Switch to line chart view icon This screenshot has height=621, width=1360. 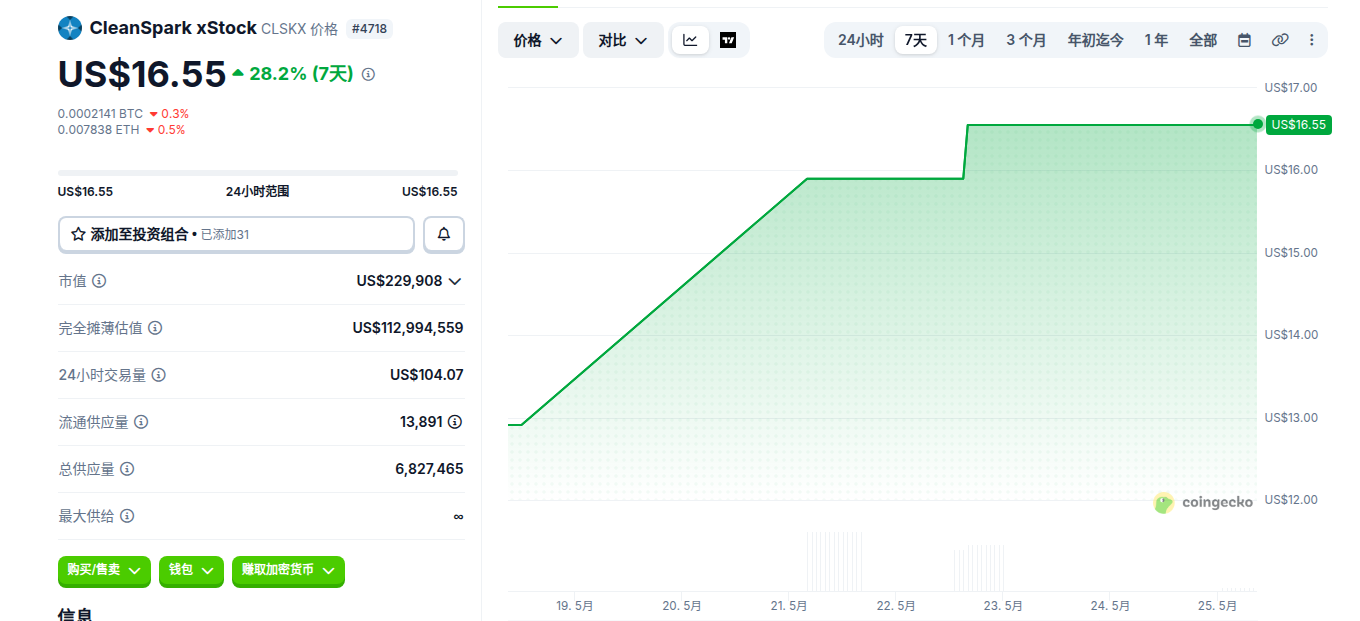click(x=690, y=40)
